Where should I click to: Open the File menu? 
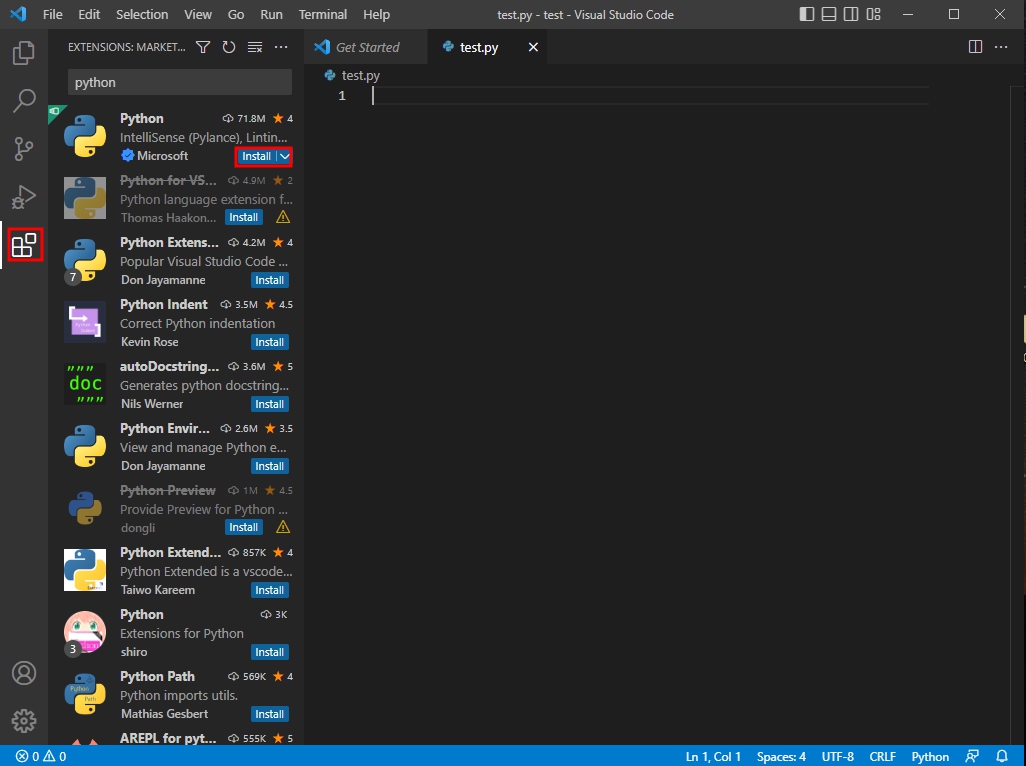(x=52, y=14)
